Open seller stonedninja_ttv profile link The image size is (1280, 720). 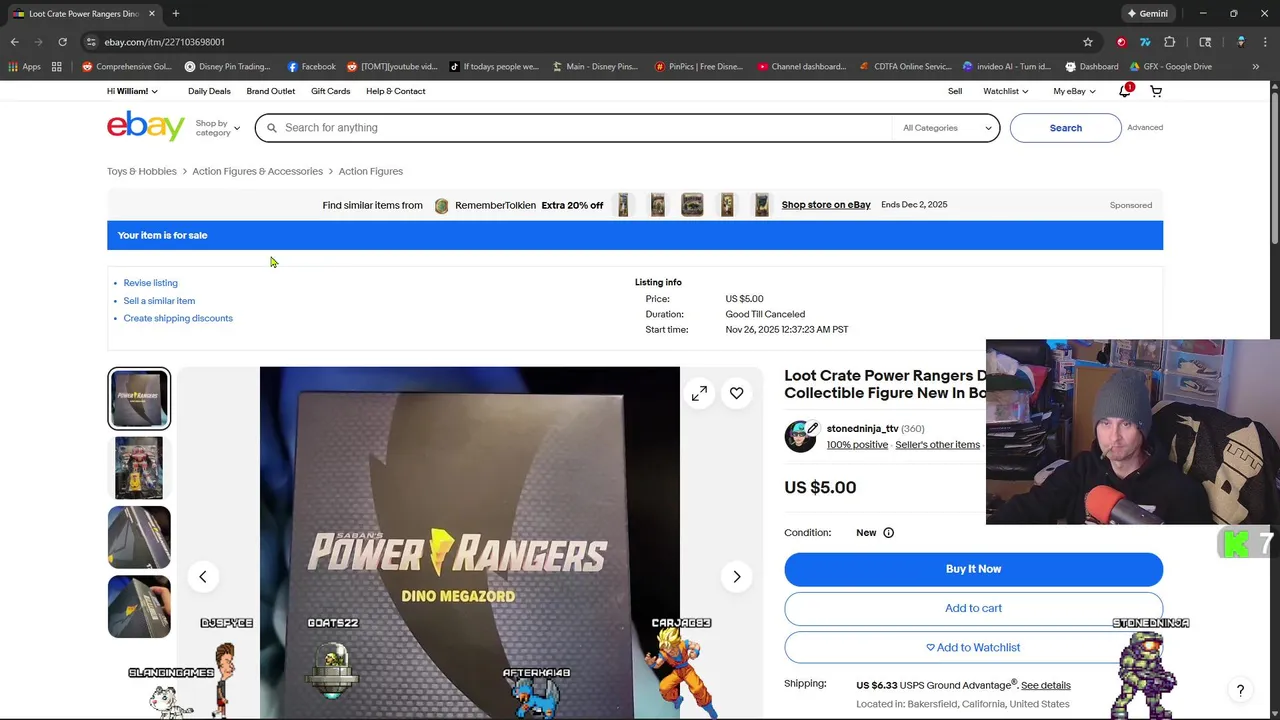(x=862, y=429)
